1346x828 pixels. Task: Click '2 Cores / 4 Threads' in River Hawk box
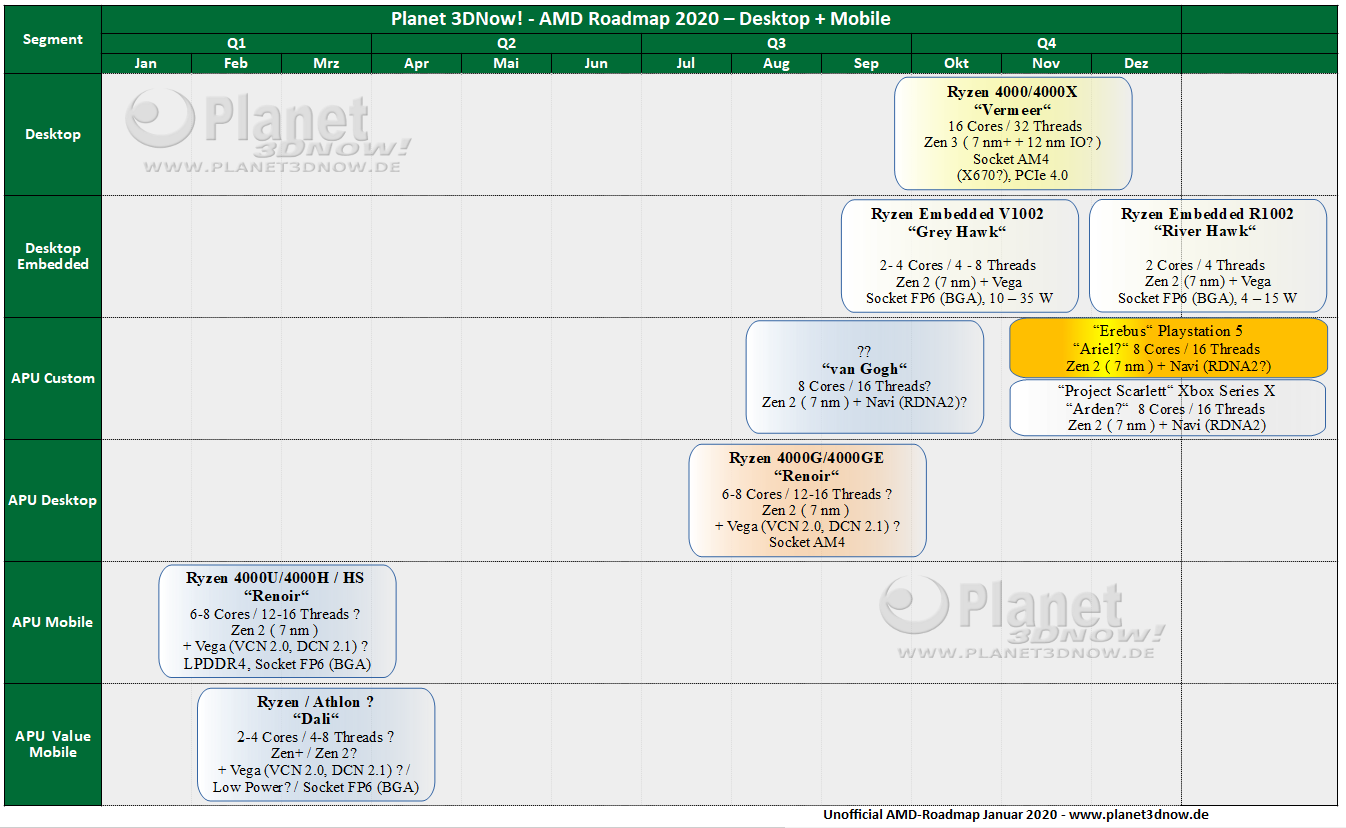click(x=1205, y=265)
